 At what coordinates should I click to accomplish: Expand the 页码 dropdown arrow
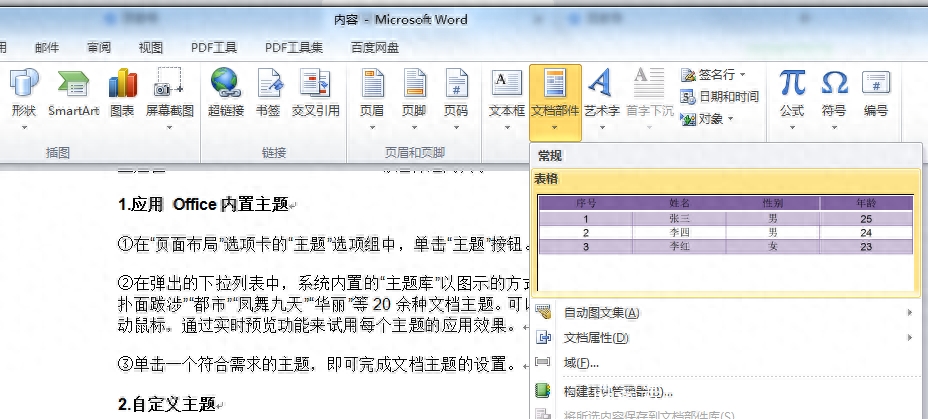coord(456,127)
